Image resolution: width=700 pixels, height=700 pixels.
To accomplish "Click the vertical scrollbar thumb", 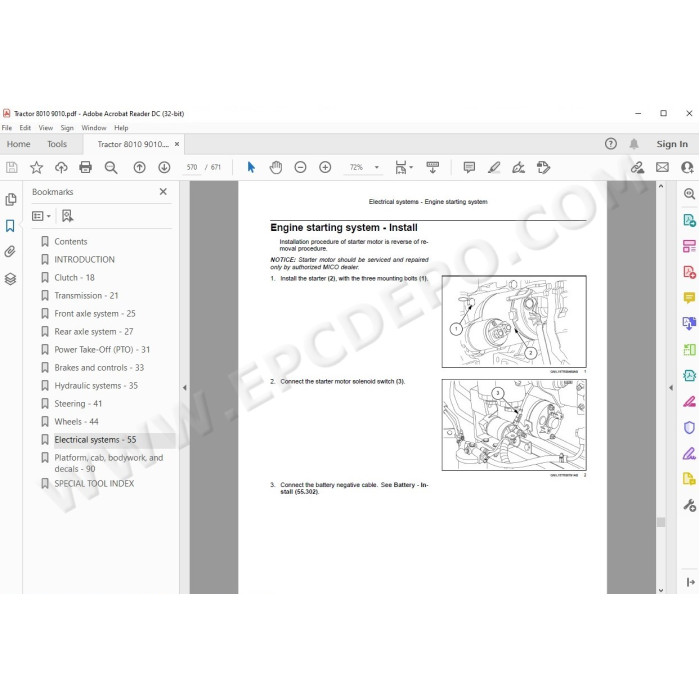I will tap(661, 522).
